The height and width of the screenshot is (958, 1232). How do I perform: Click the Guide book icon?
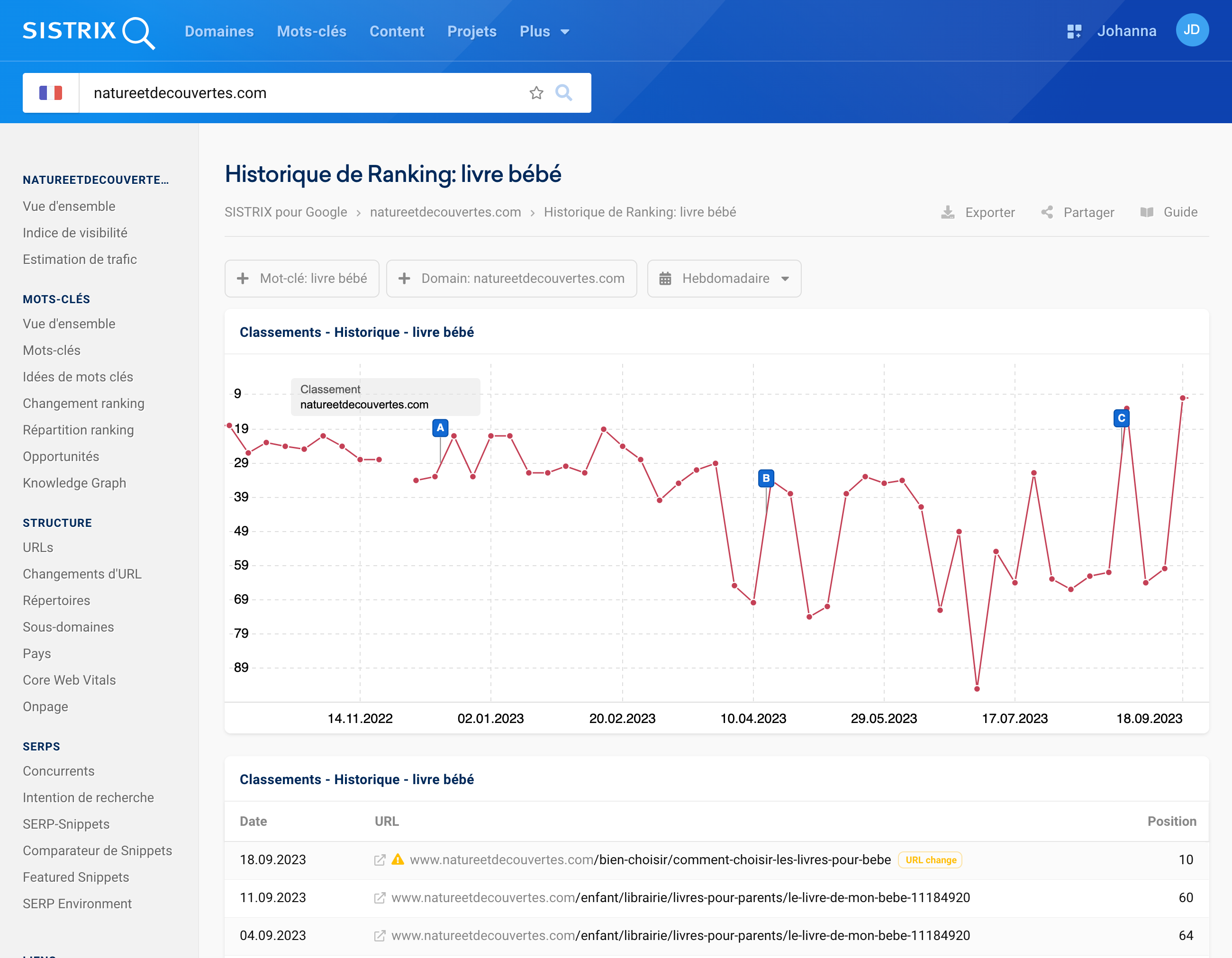pyautogui.click(x=1147, y=212)
